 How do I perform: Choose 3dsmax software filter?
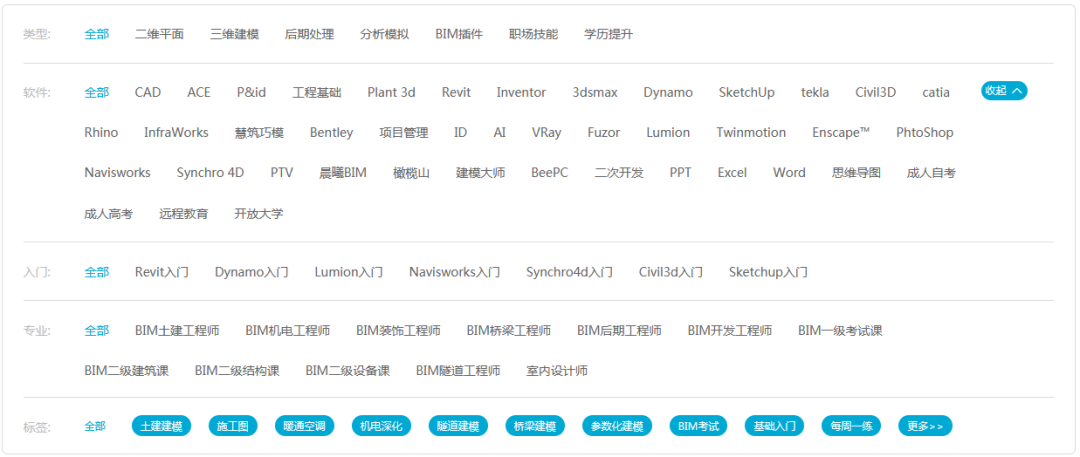(x=595, y=92)
